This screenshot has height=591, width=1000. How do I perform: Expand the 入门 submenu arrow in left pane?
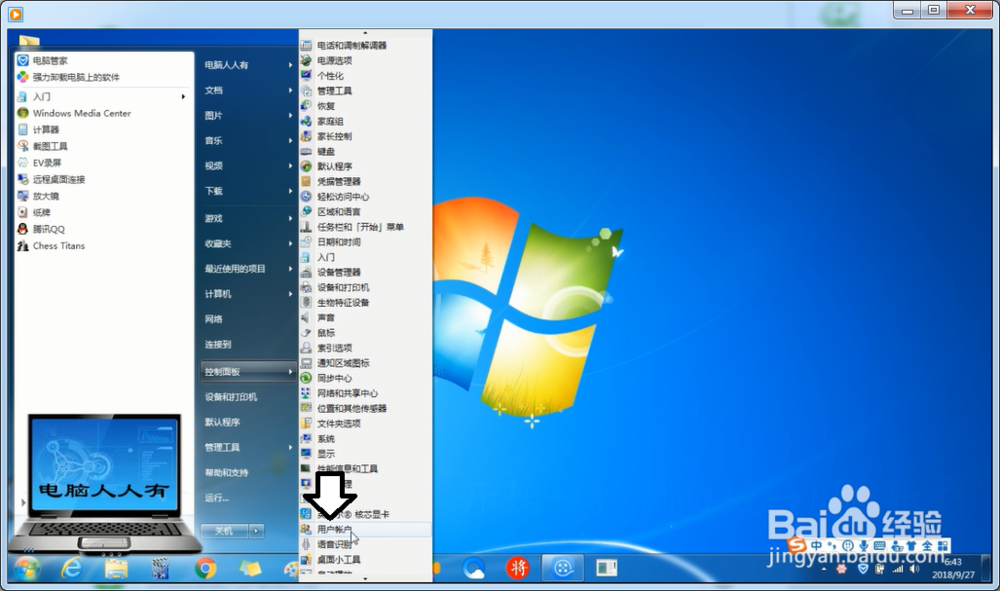tap(183, 97)
